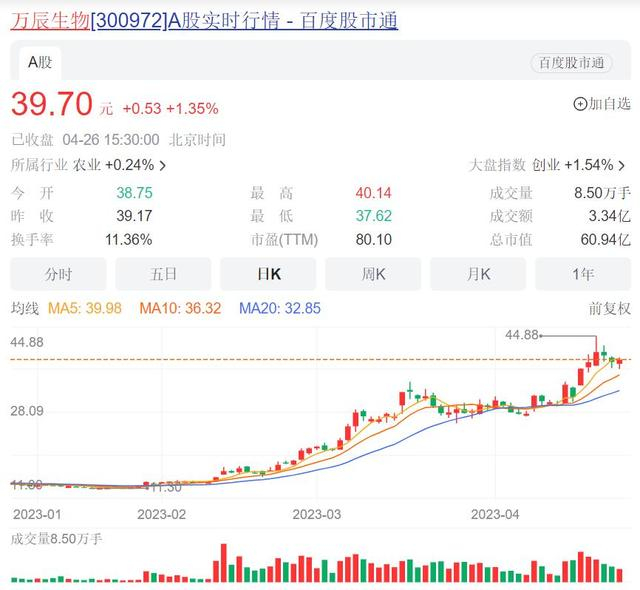
Task: Click the 今开 value 38.75
Action: (134, 193)
